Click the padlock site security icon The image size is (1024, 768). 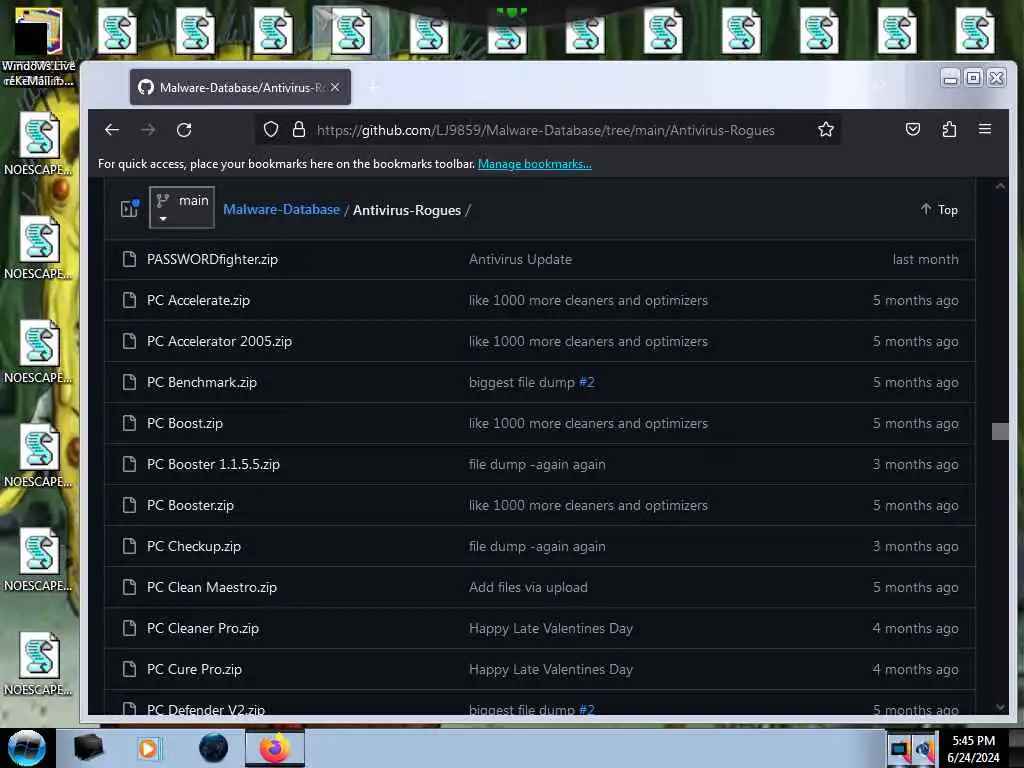click(x=299, y=129)
